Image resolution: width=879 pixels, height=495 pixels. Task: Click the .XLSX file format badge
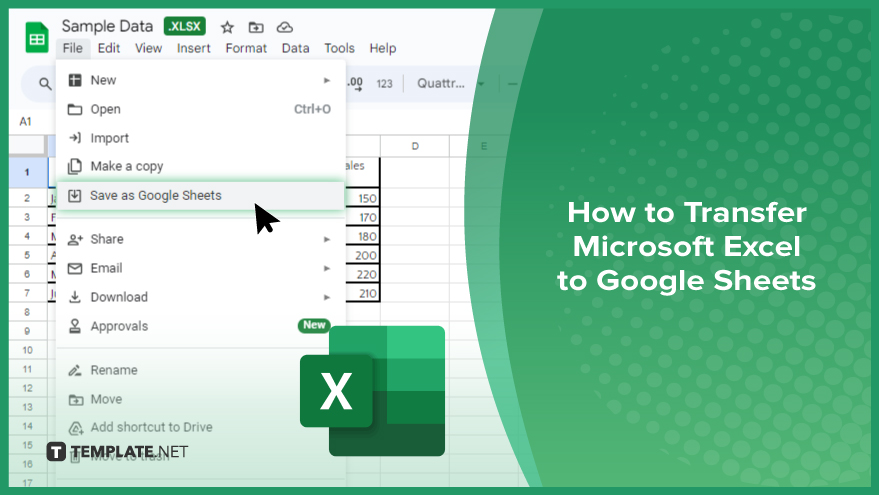[185, 26]
